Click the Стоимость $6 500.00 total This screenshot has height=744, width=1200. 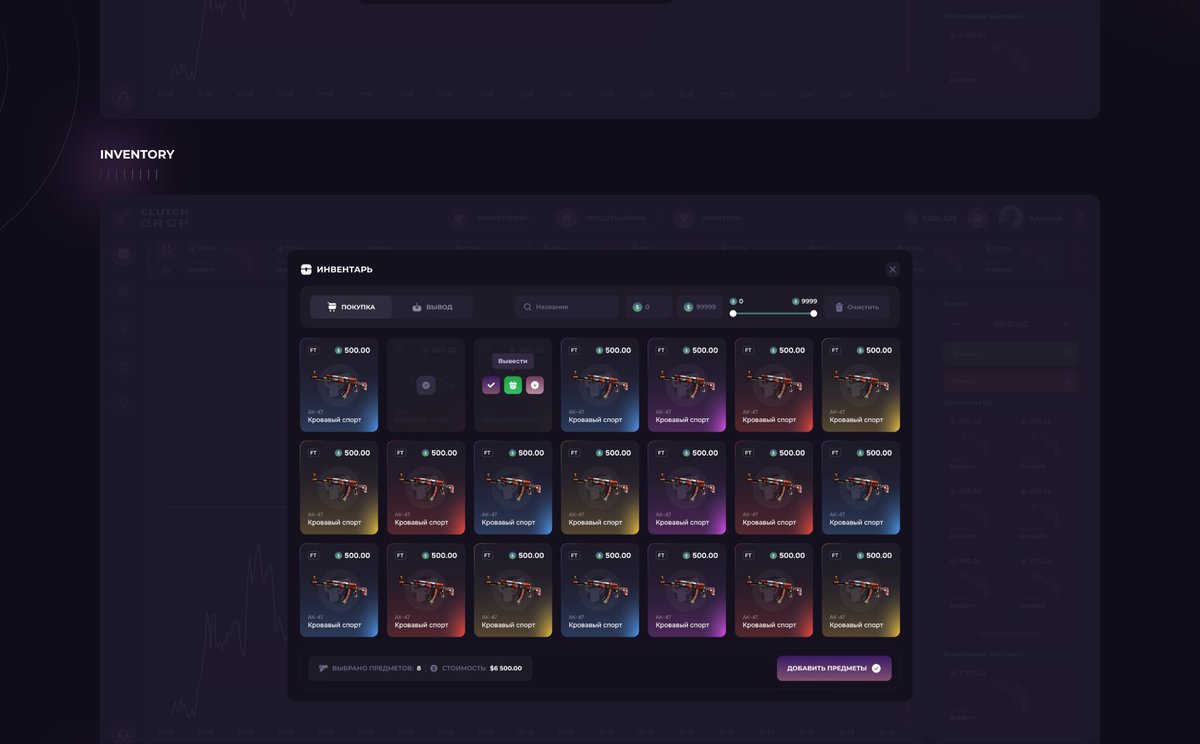(x=476, y=668)
